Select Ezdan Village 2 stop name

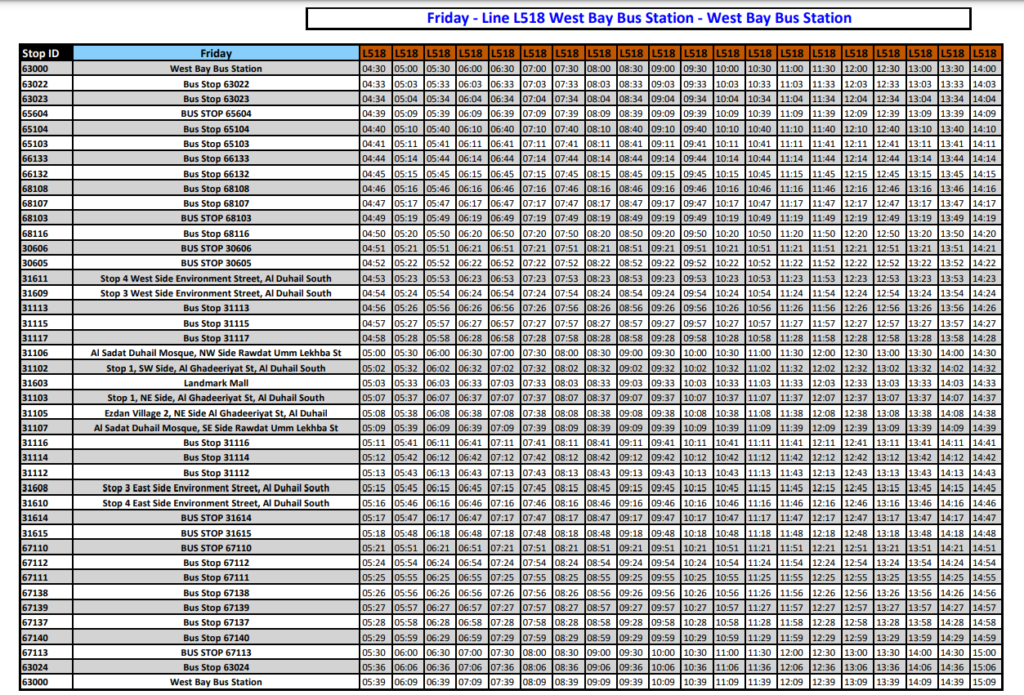tap(215, 413)
